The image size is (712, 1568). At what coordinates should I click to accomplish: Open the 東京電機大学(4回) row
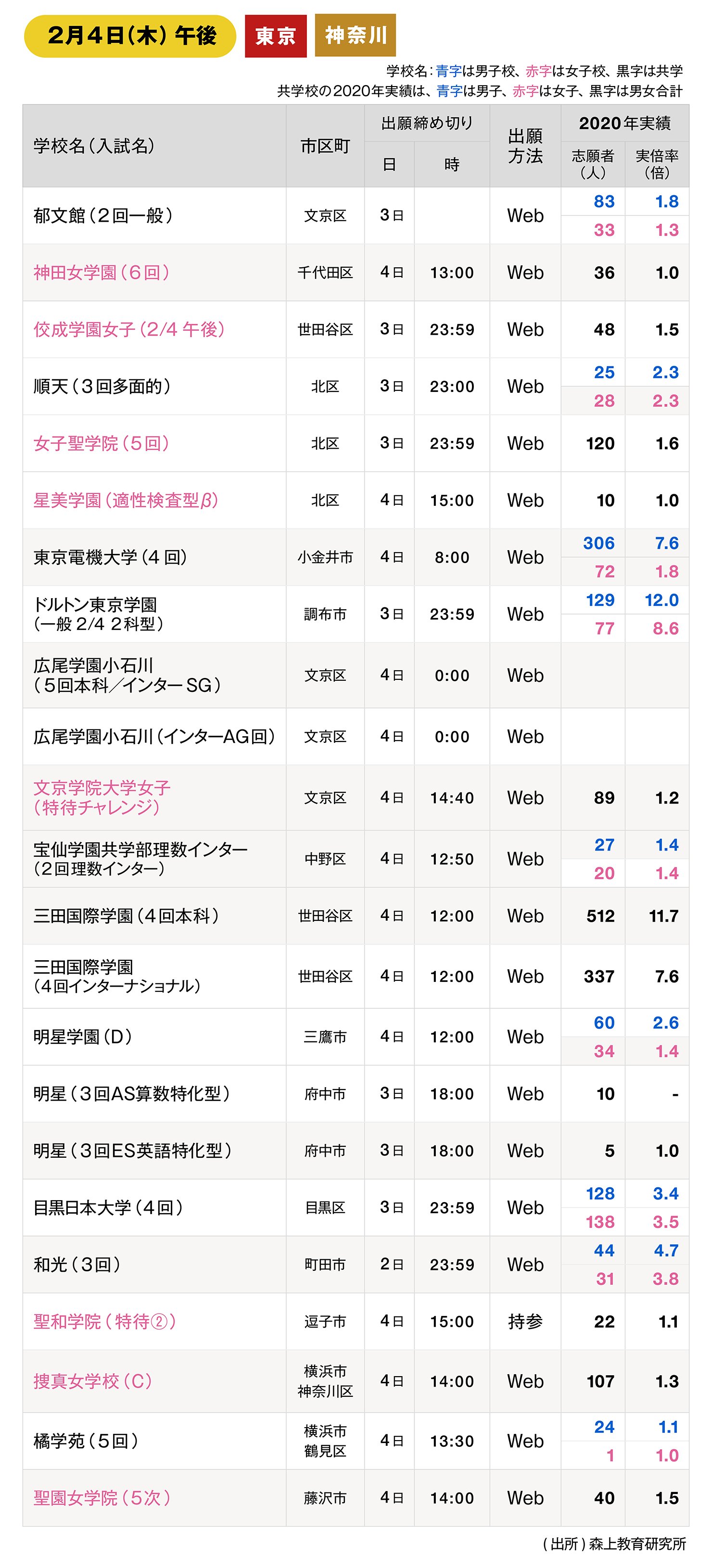point(356,557)
